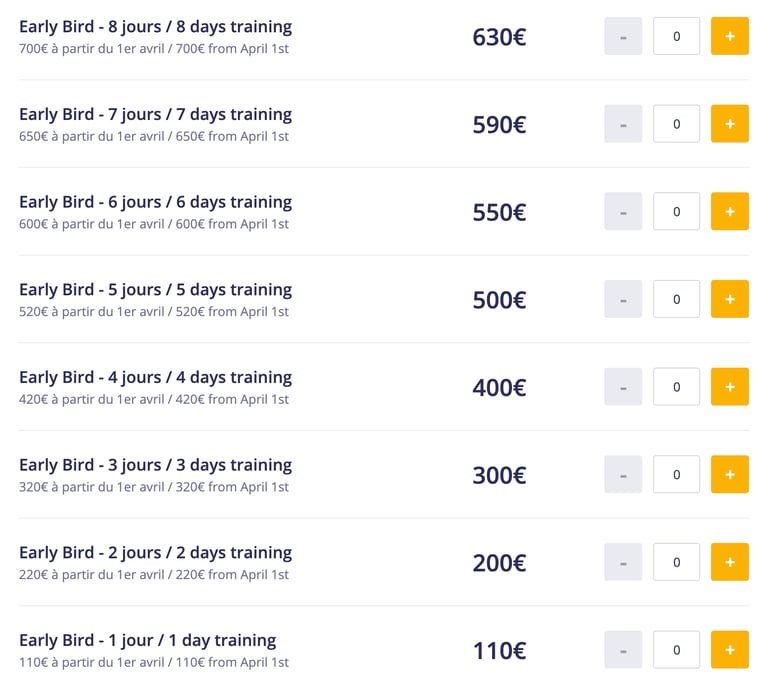The image size is (768, 681).
Task: Click minus for 1 day training ticket
Action: [x=623, y=650]
